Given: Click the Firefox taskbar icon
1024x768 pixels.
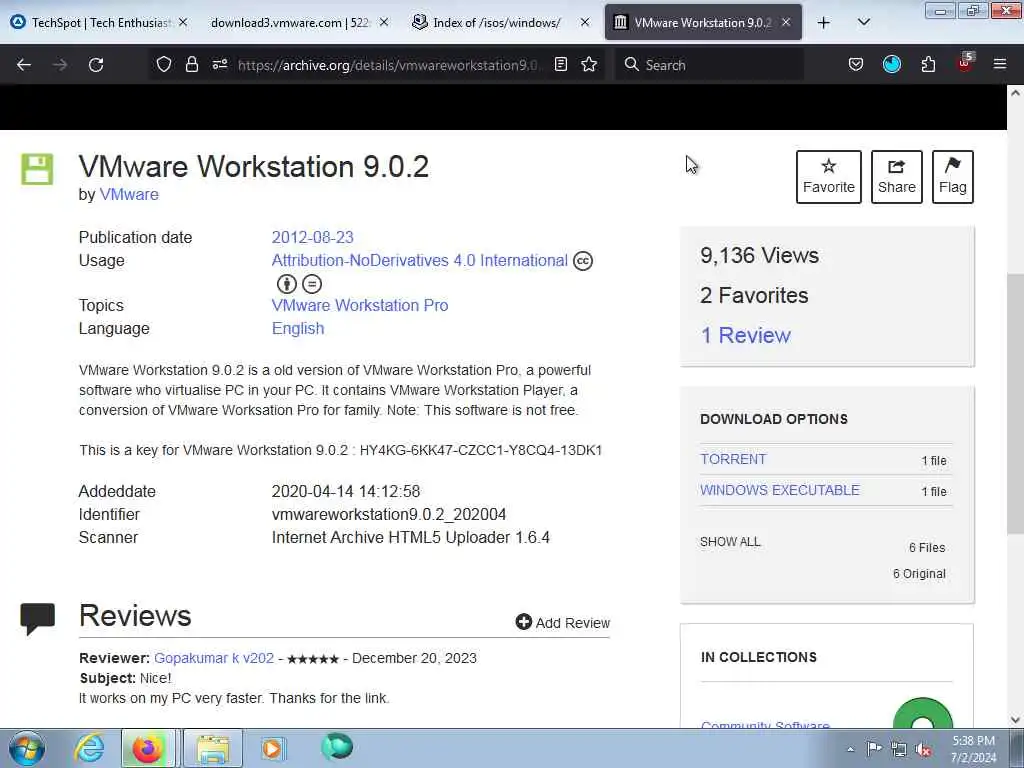Looking at the screenshot, I should click(148, 748).
